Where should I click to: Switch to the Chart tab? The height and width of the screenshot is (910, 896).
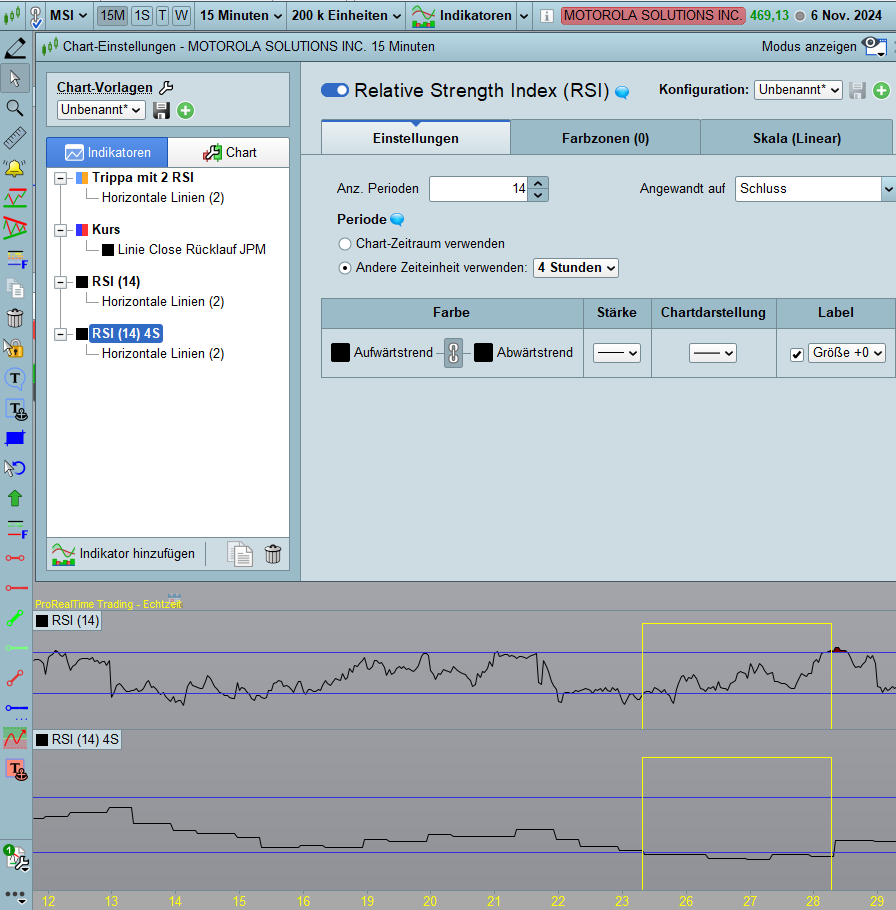[229, 152]
